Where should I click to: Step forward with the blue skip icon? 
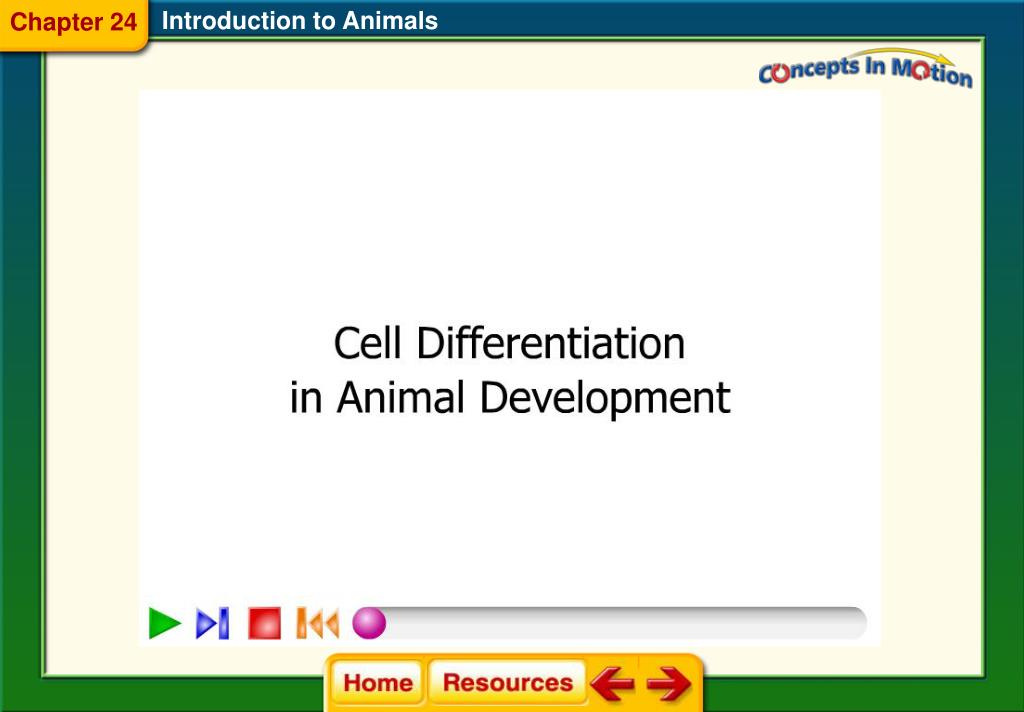click(213, 623)
